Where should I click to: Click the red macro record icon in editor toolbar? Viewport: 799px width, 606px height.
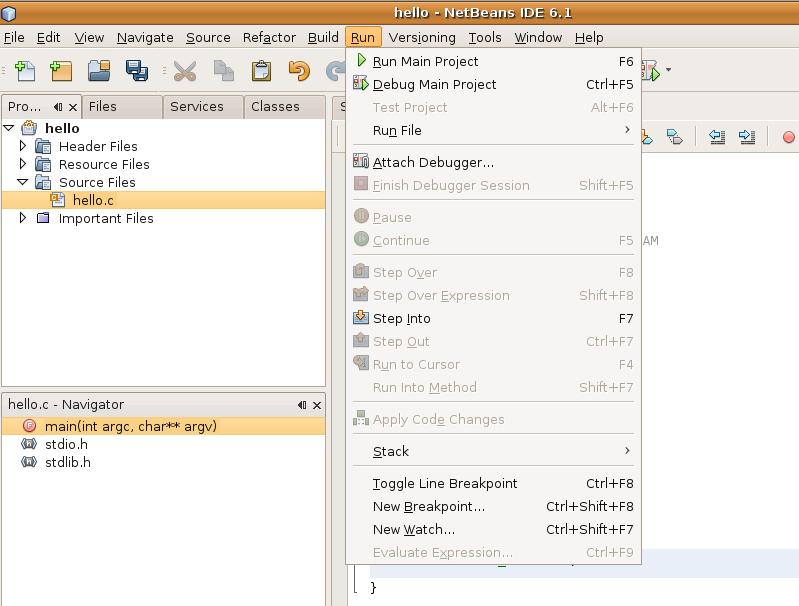click(x=788, y=137)
